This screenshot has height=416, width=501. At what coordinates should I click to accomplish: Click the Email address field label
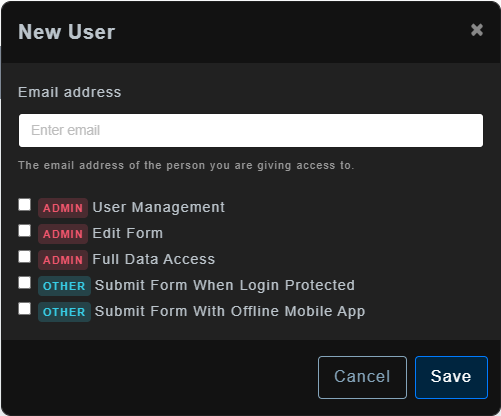tap(70, 92)
